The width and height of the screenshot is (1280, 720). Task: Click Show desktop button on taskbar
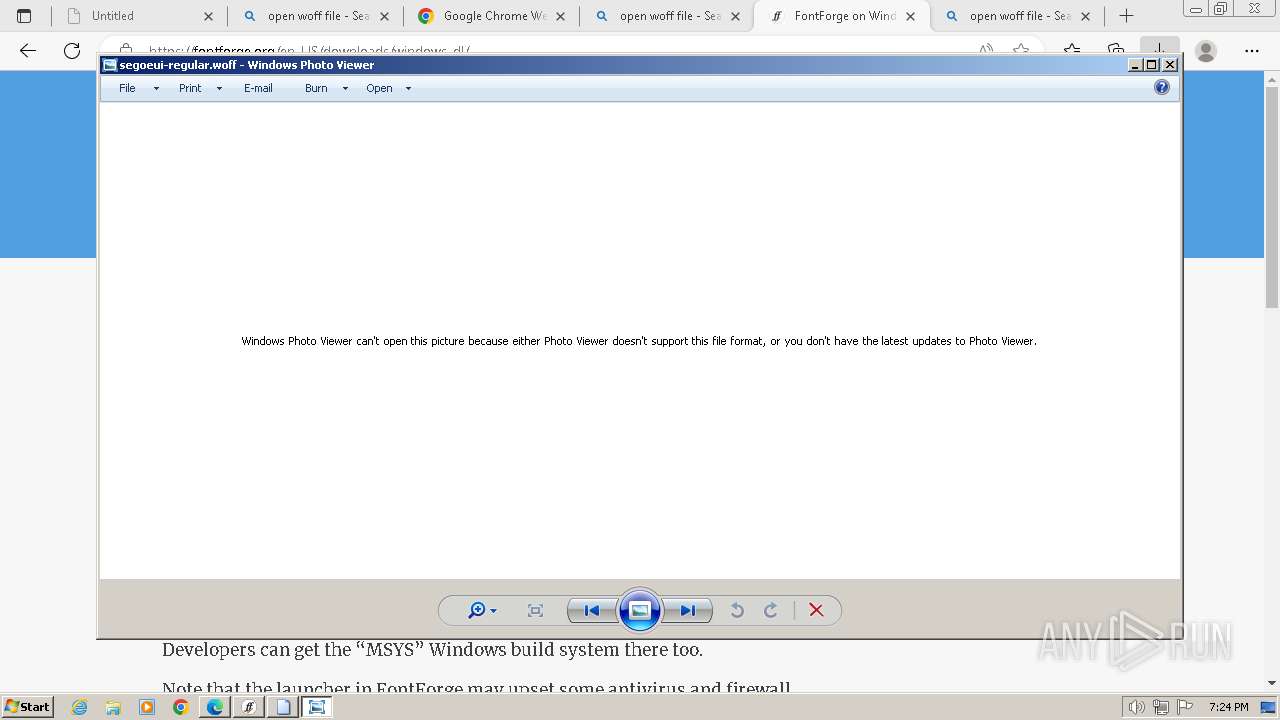(1269, 707)
